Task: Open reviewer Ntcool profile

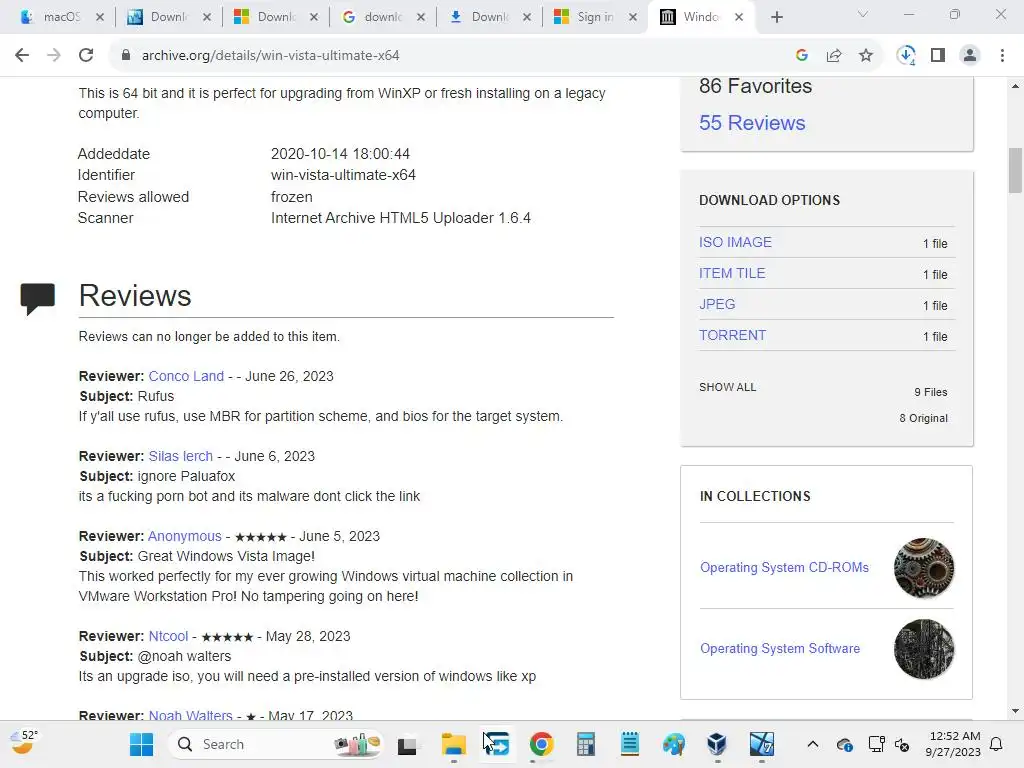Action: [168, 636]
